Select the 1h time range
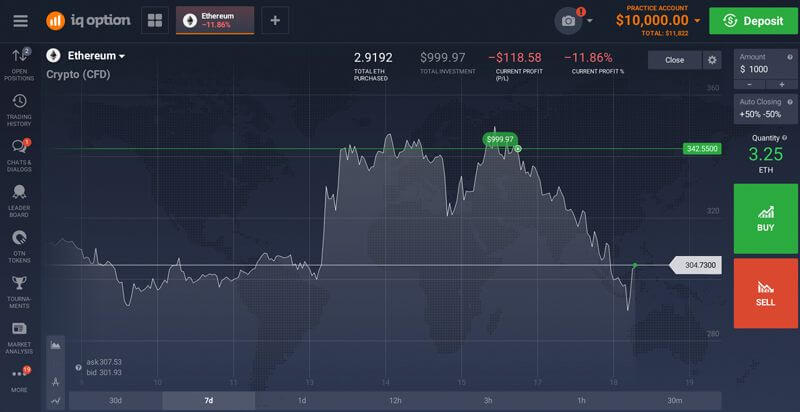 (x=582, y=400)
